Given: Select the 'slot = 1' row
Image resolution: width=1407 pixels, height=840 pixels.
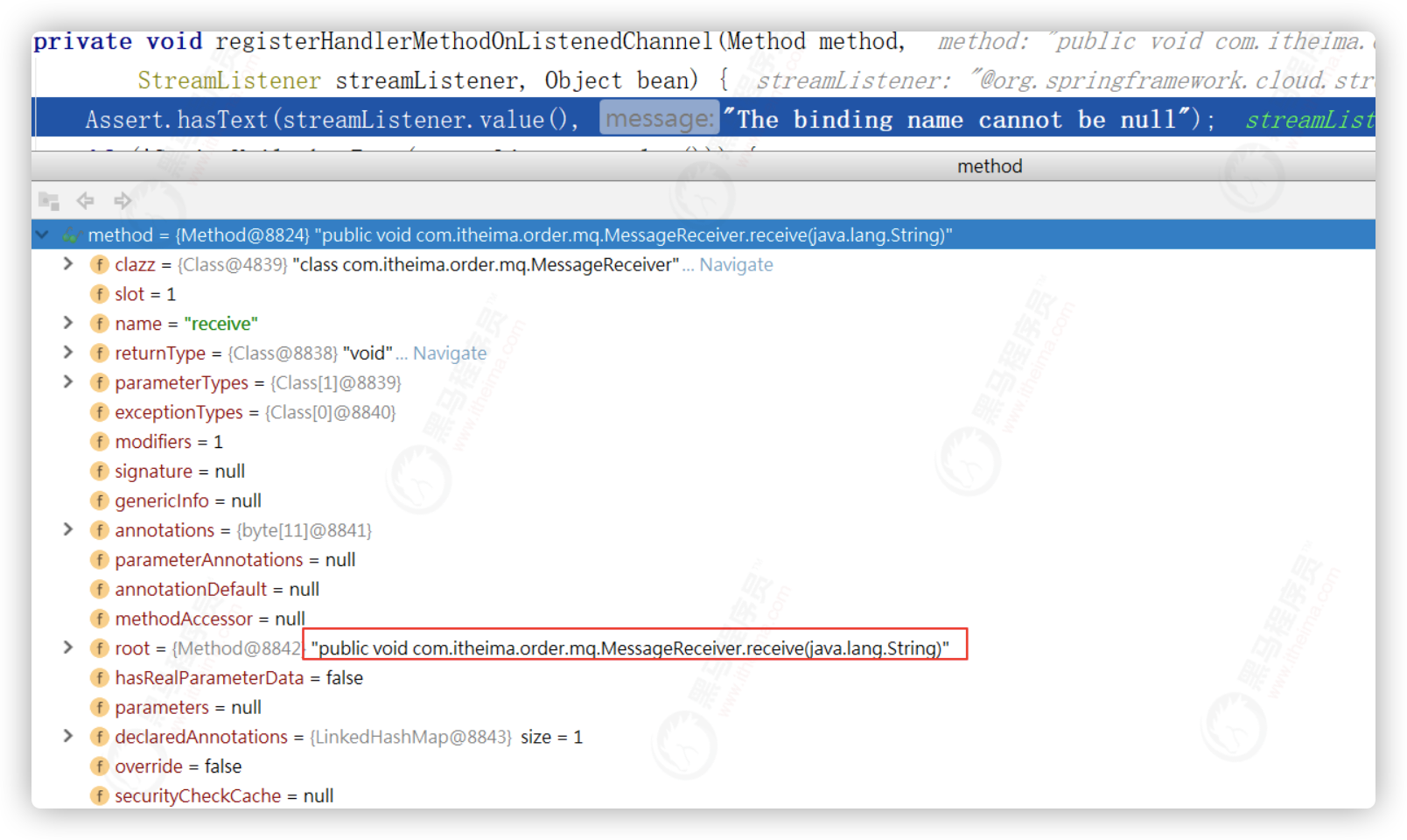Looking at the screenshot, I should pos(703,294).
